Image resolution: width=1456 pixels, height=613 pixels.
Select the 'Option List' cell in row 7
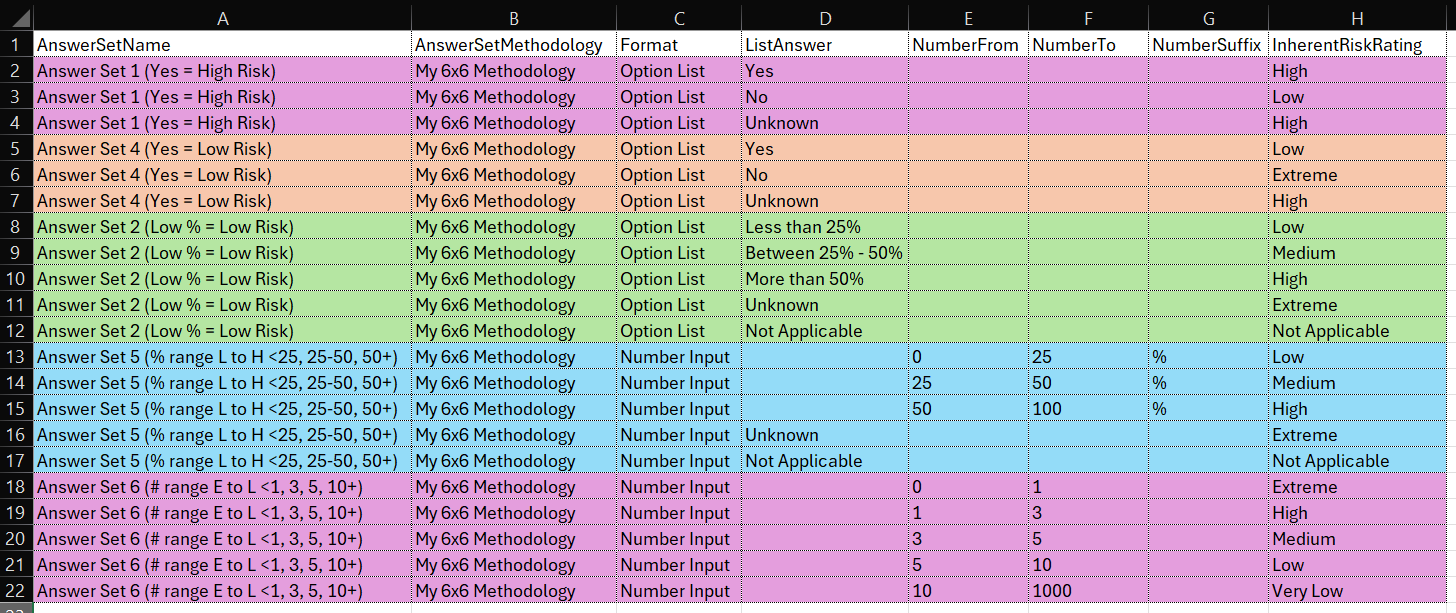(679, 201)
